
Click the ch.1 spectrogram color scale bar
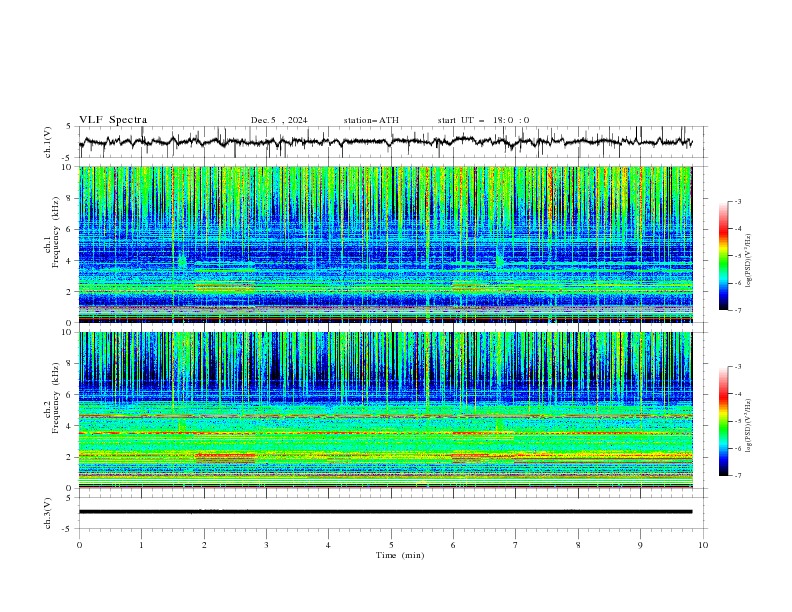723,256
